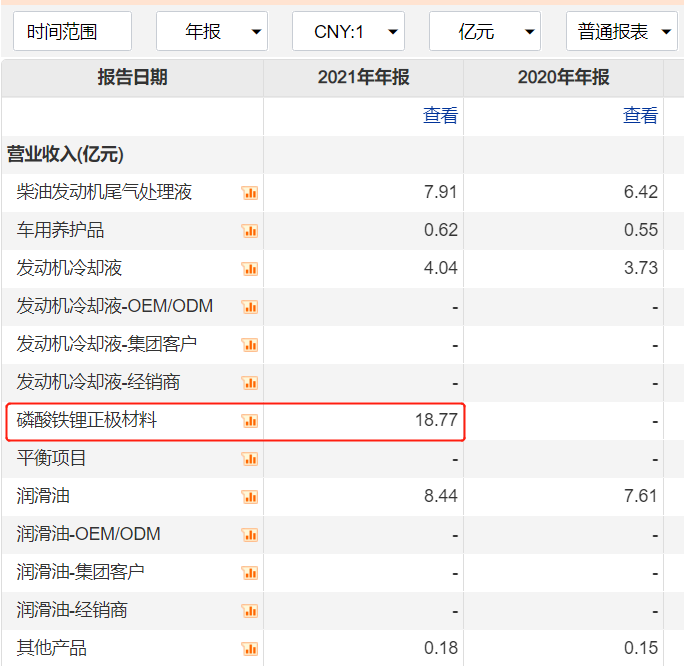Open 查看 link under 2020年年报
The height and width of the screenshot is (666, 684).
point(640,116)
